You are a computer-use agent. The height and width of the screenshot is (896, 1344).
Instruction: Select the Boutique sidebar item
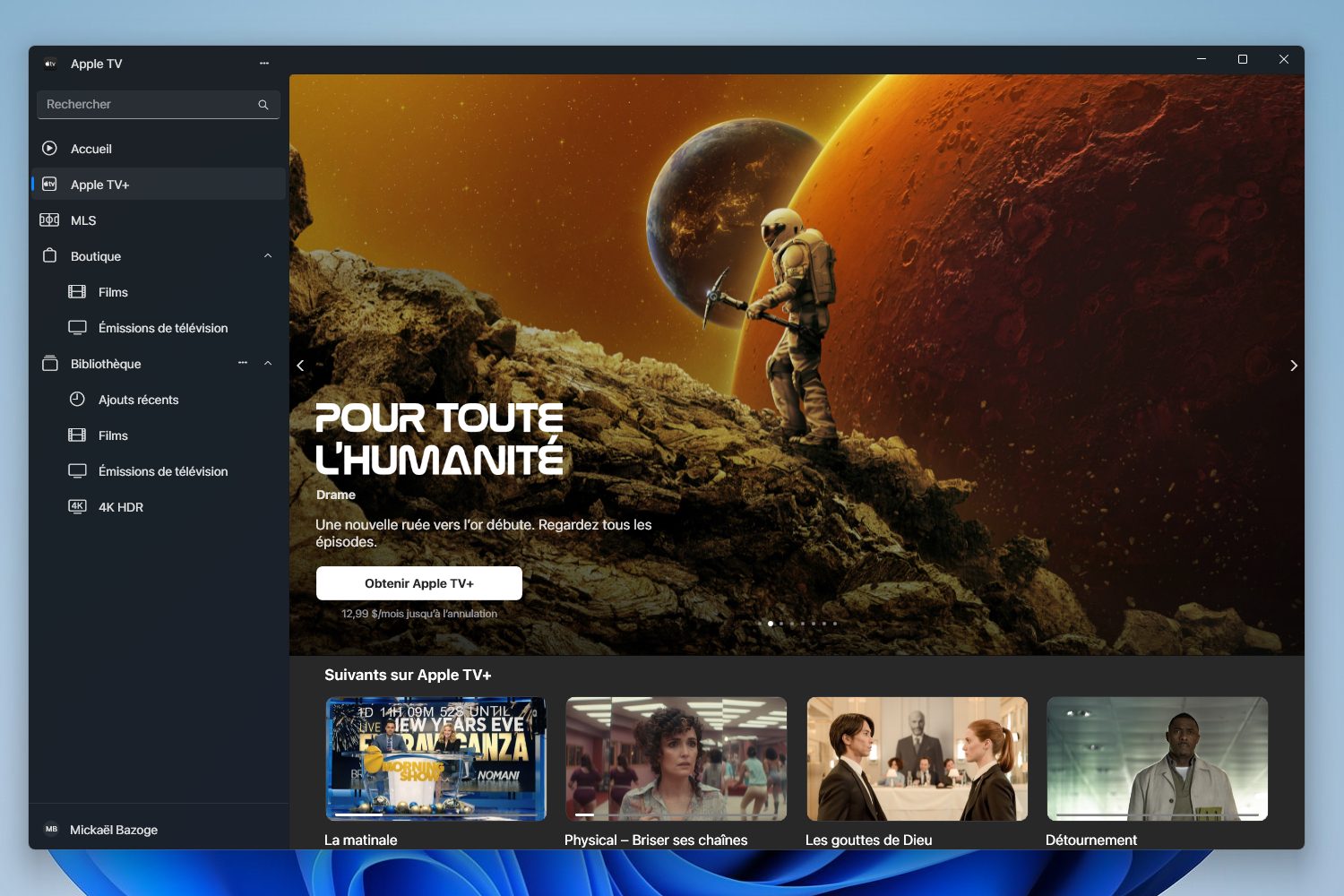tap(159, 256)
